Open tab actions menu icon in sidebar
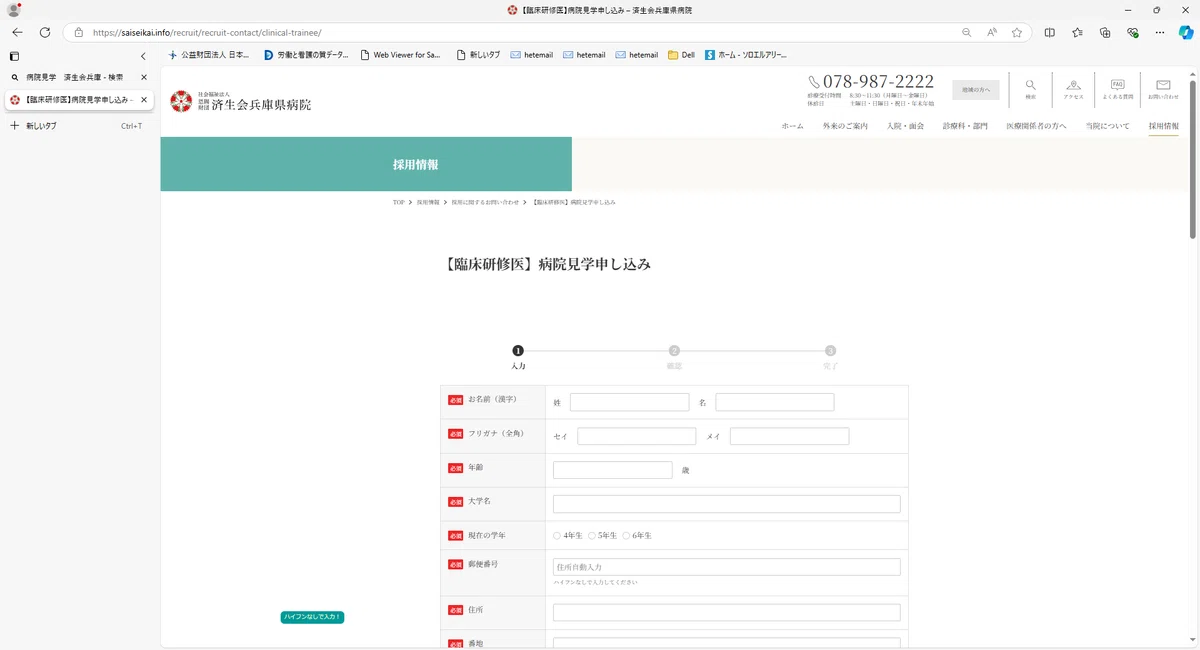Viewport: 1200px width, 650px height. tap(14, 56)
